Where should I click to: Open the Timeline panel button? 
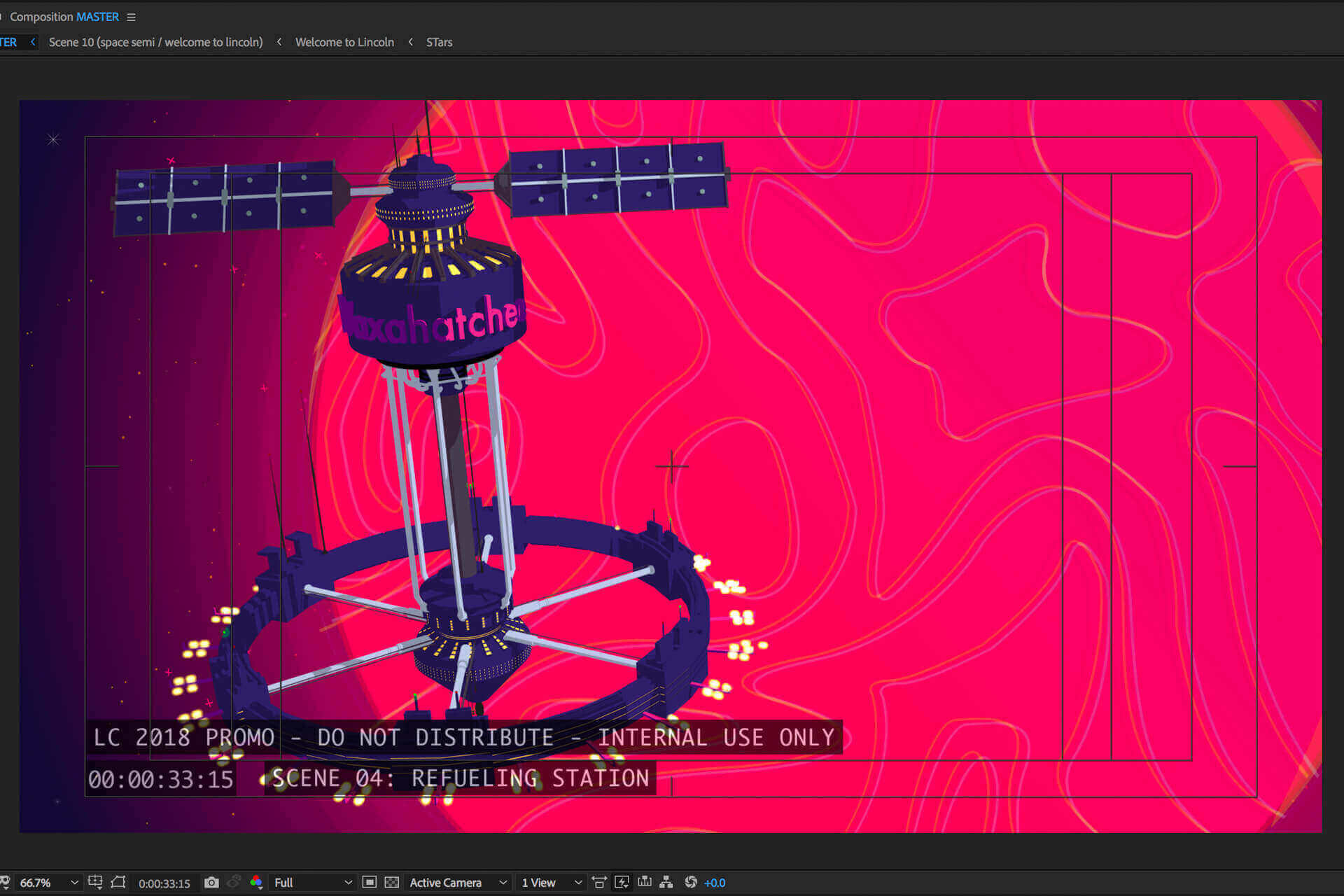coord(644,882)
